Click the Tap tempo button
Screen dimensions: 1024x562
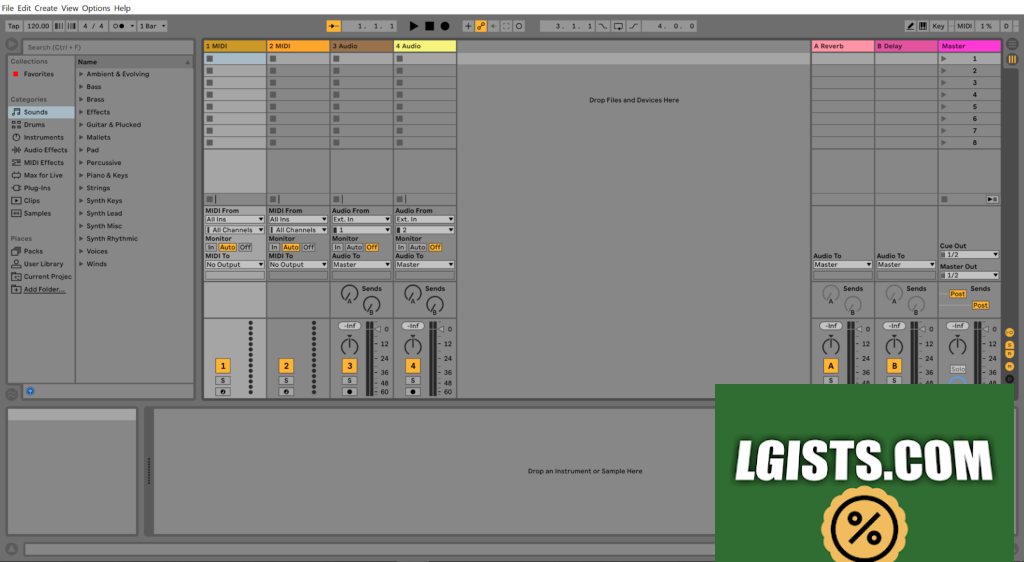(x=14, y=26)
